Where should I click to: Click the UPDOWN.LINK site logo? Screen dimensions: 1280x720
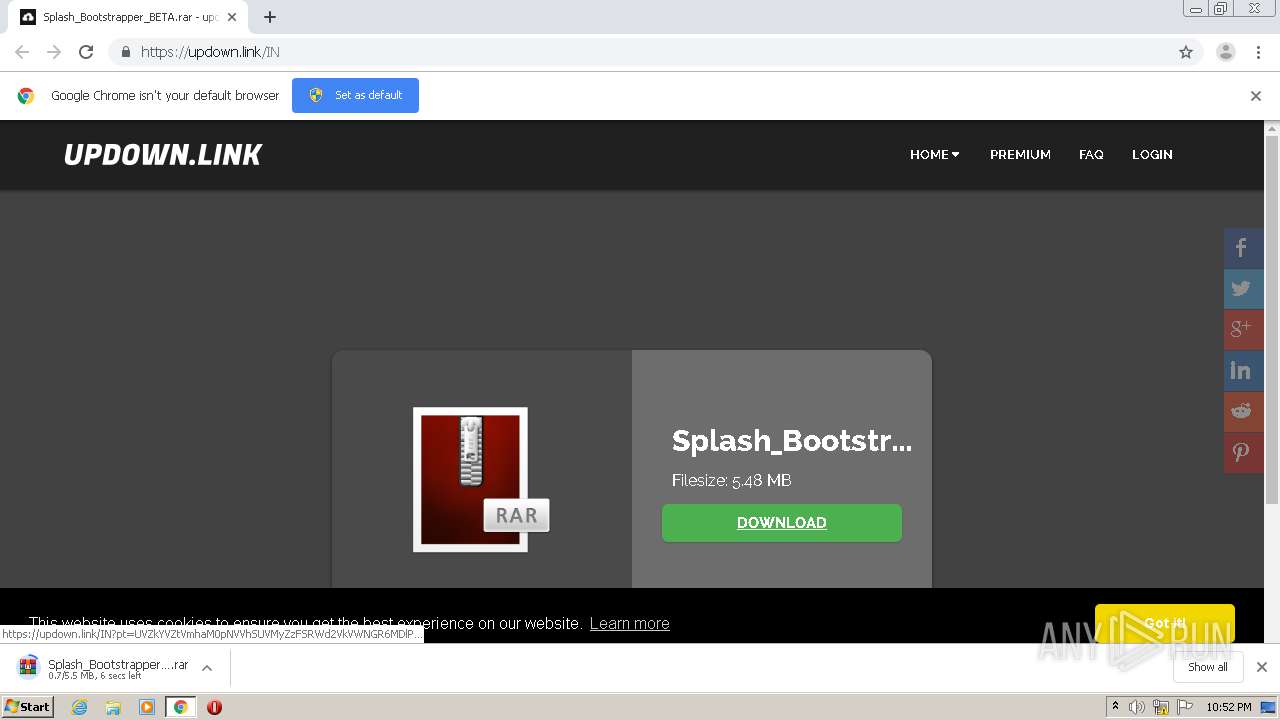pos(163,155)
